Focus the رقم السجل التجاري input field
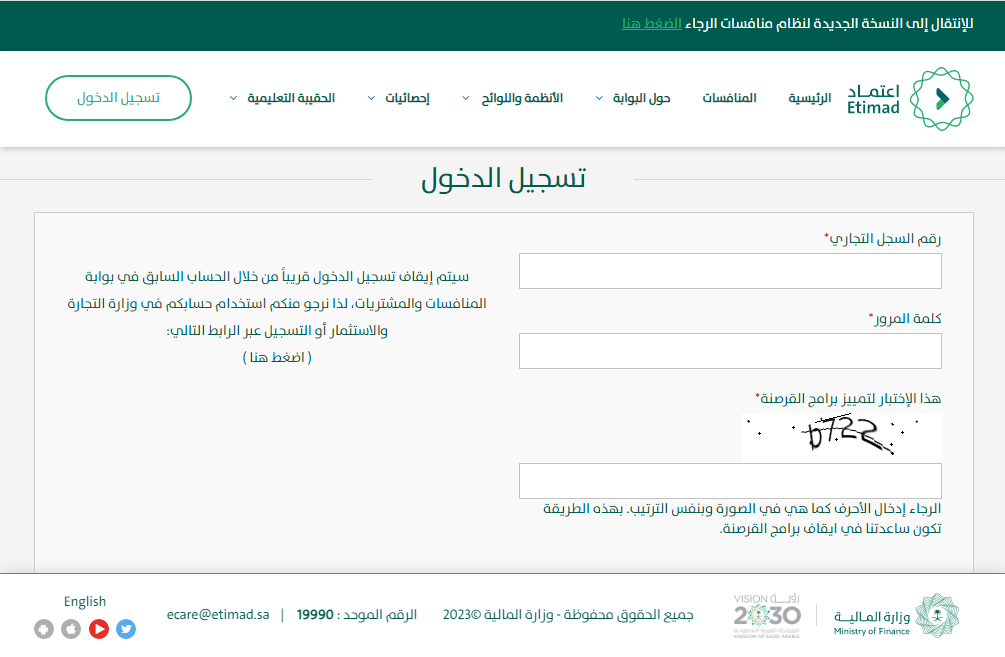This screenshot has height=657, width=1005. click(730, 271)
